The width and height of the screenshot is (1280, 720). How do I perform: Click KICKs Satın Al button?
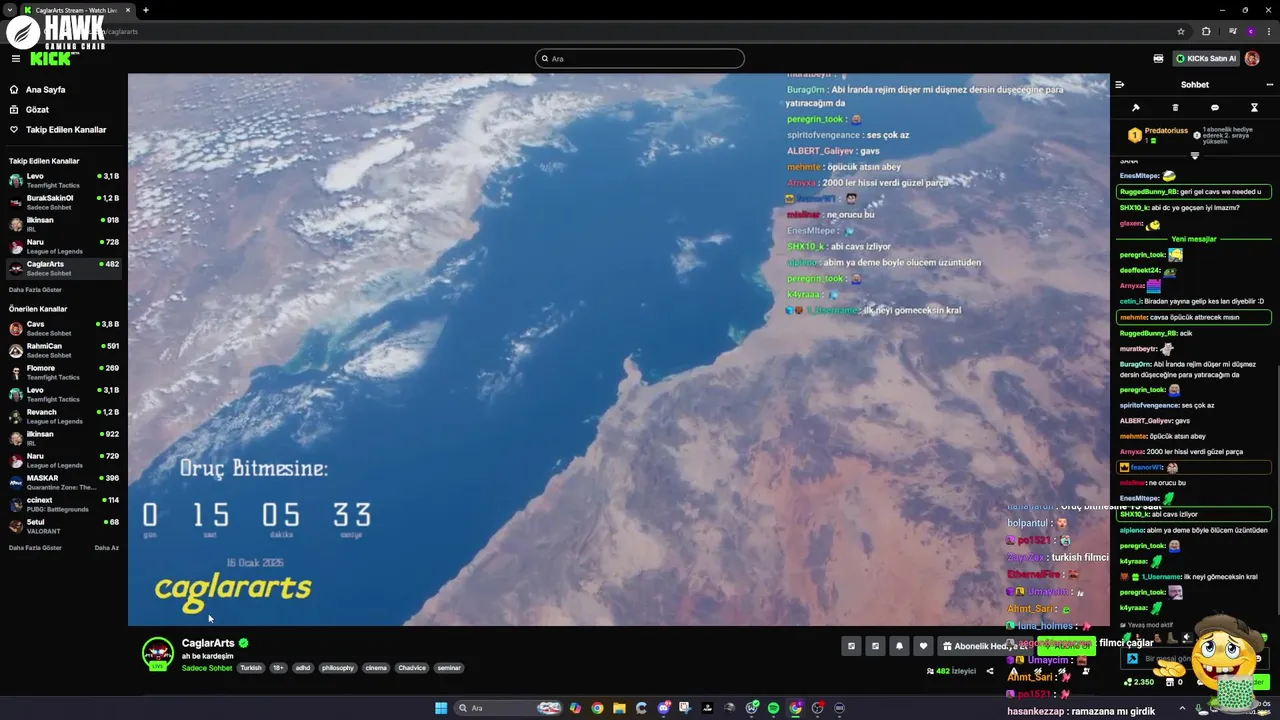point(1206,59)
